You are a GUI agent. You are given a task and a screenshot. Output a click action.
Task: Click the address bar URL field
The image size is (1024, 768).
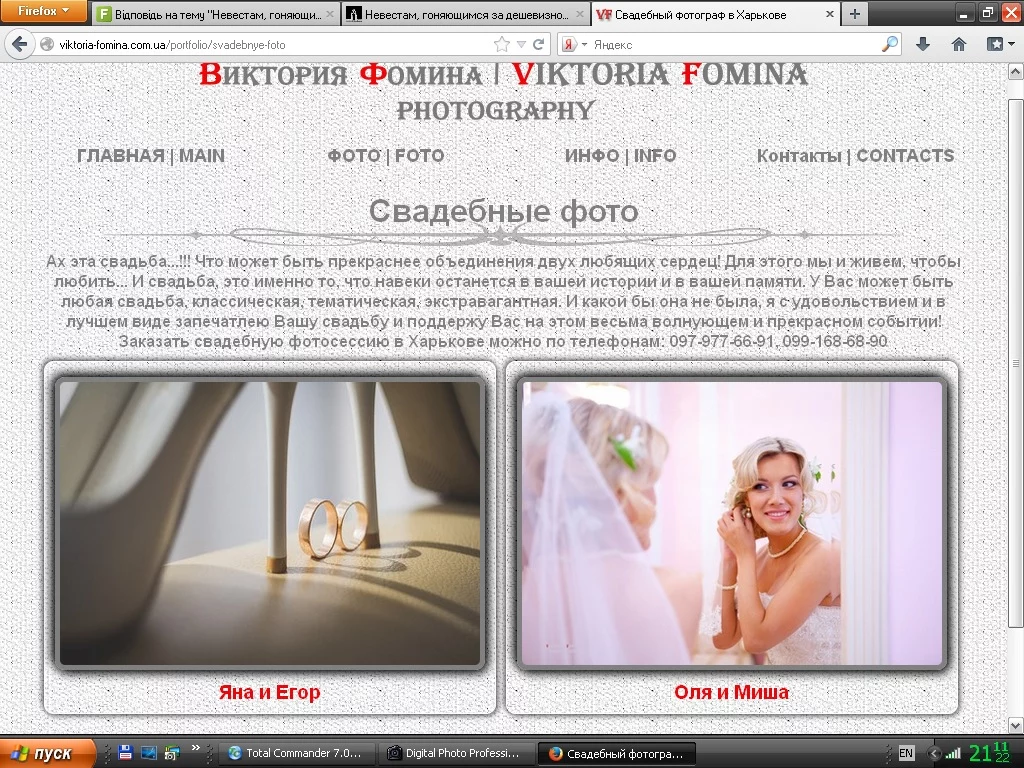274,44
